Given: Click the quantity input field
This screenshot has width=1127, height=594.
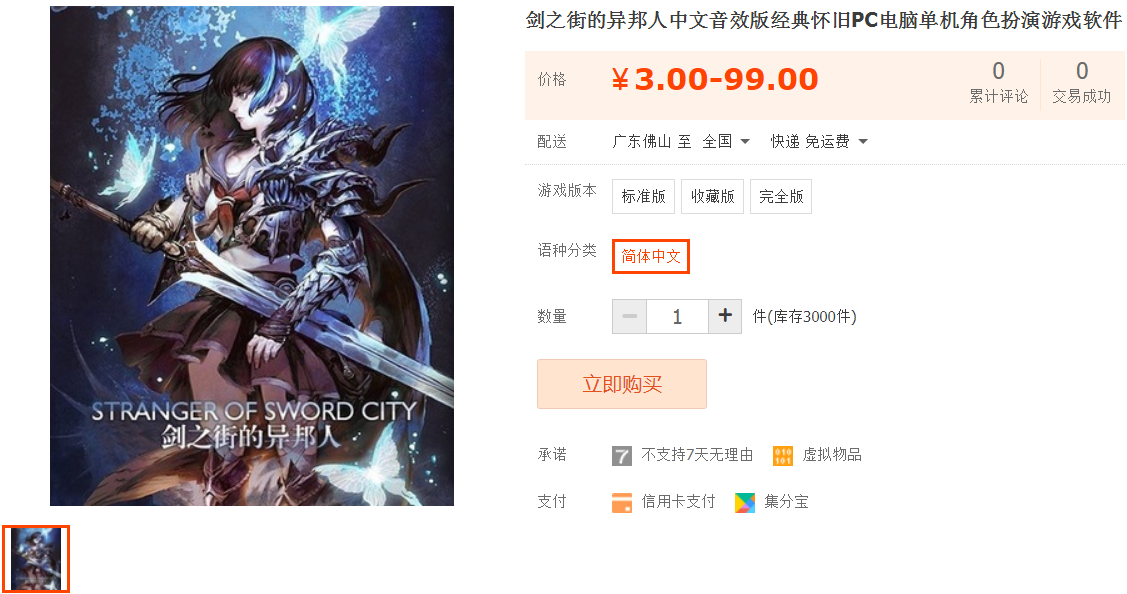Looking at the screenshot, I should 677,316.
